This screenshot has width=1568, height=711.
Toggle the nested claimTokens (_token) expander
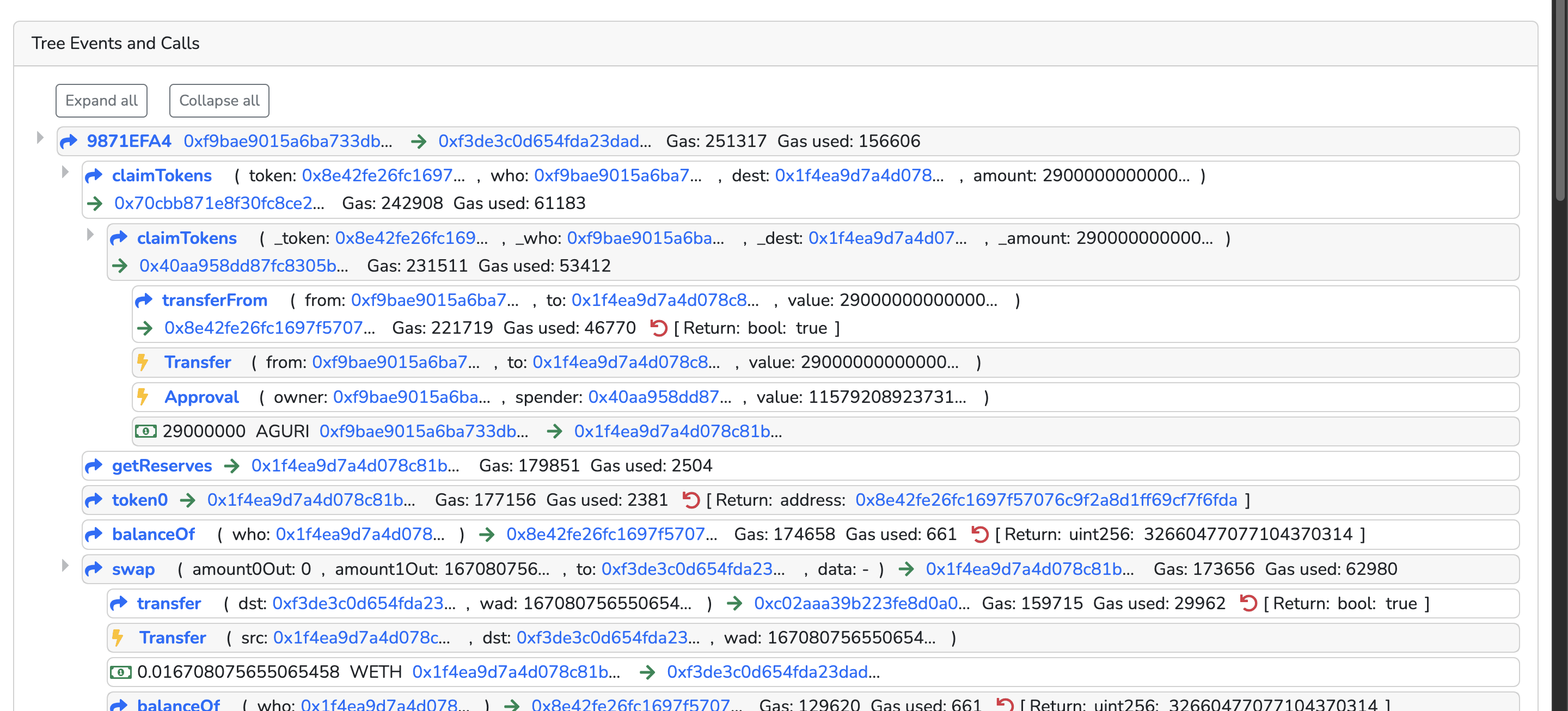click(90, 234)
